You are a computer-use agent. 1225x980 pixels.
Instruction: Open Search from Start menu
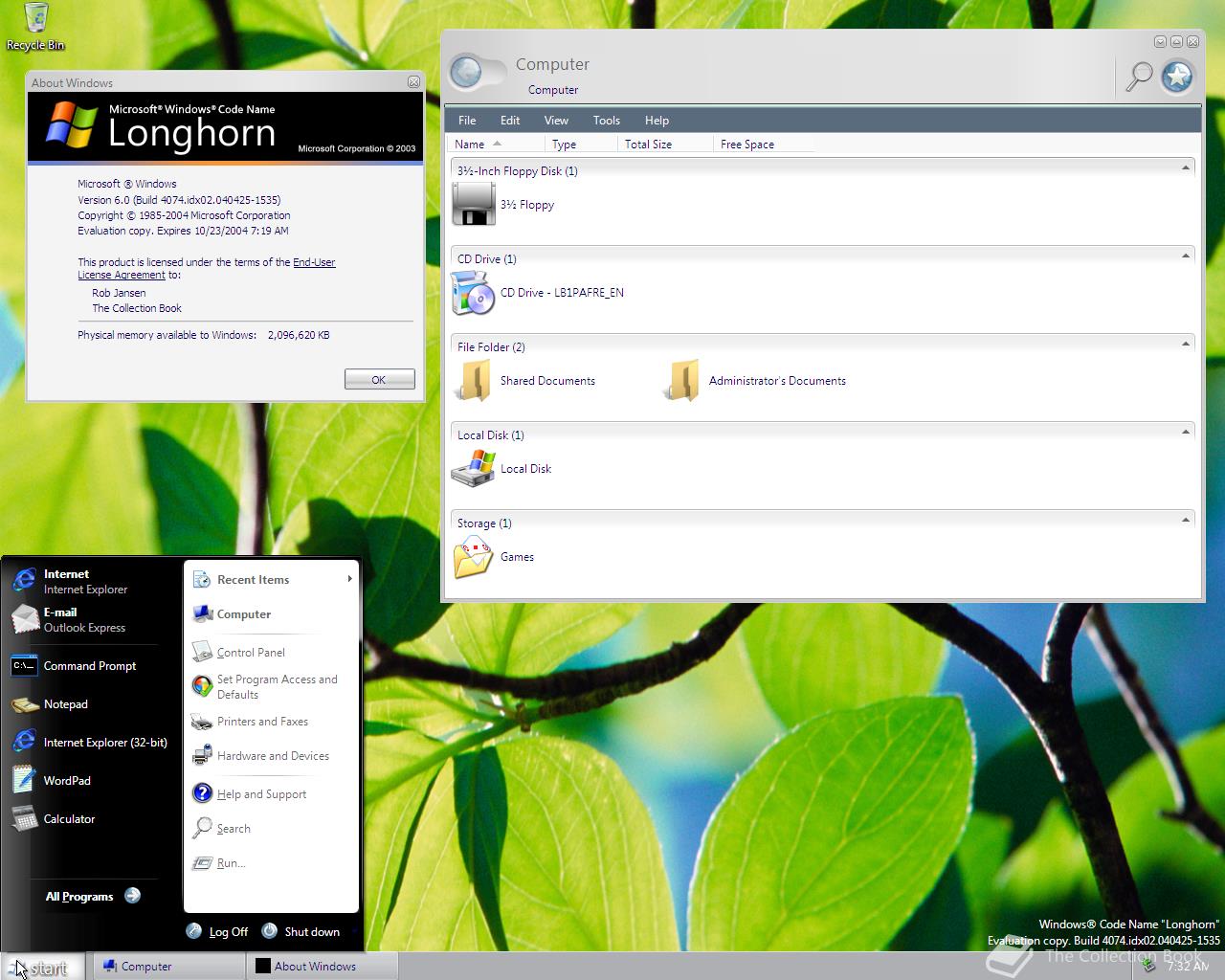[x=272, y=828]
